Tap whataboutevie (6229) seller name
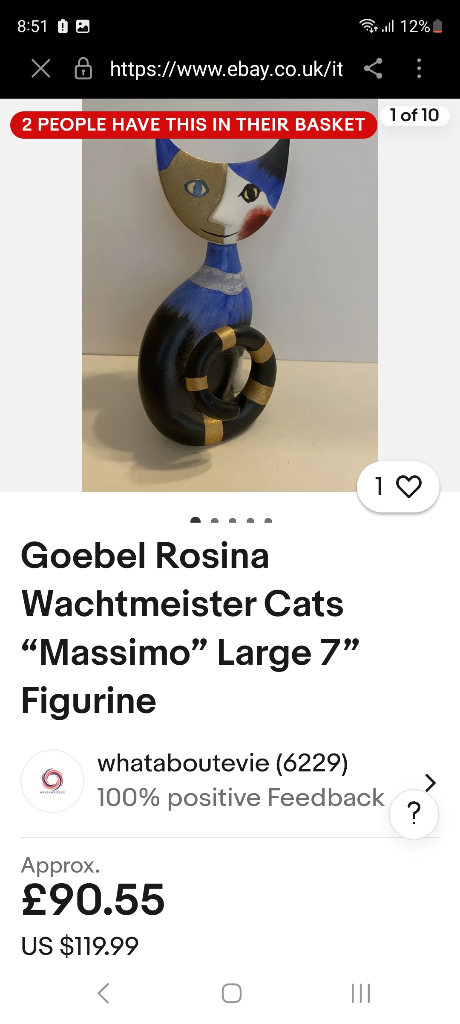Viewport: 460px width, 1024px height. pos(223,763)
